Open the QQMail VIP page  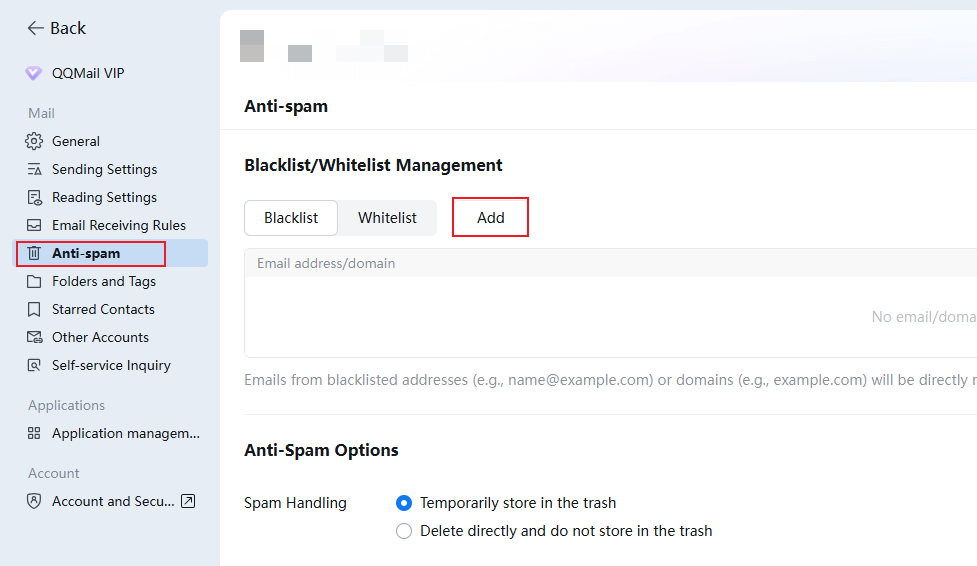tap(88, 73)
